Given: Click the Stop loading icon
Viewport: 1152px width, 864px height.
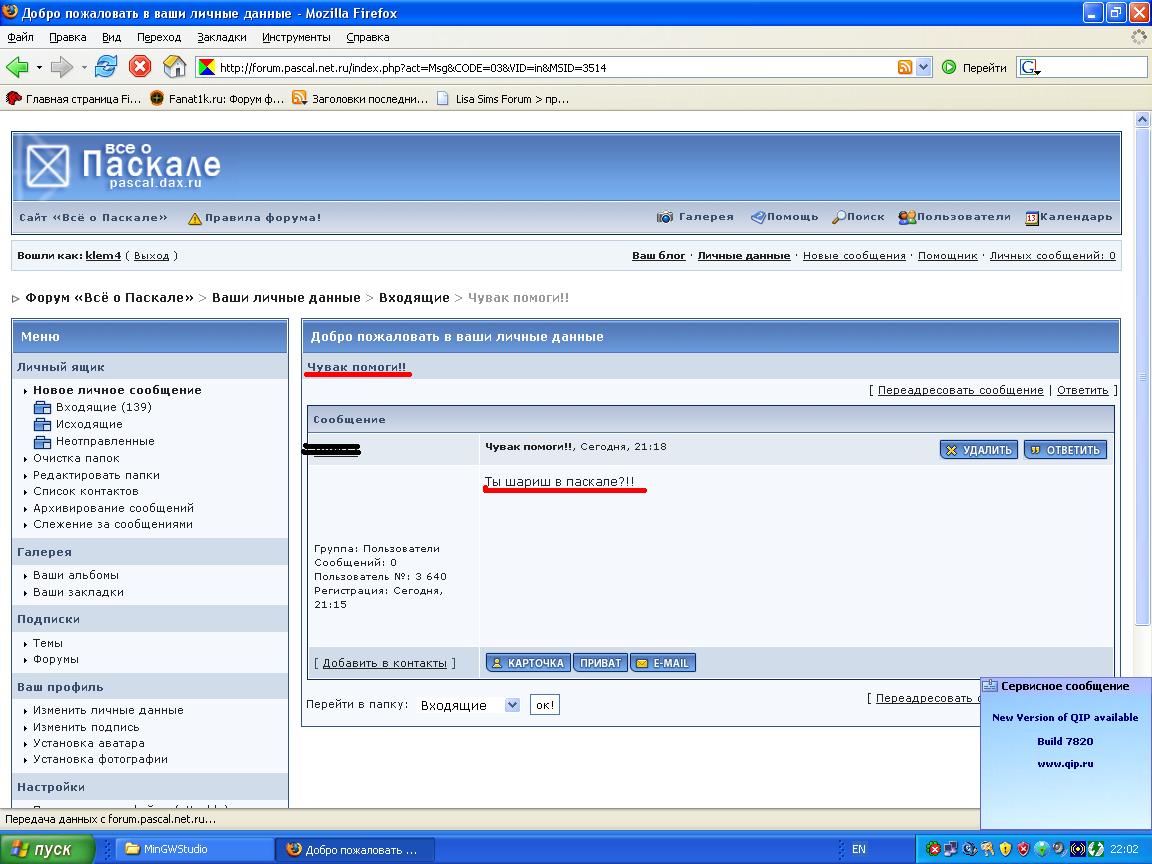Looking at the screenshot, I should coord(140,67).
